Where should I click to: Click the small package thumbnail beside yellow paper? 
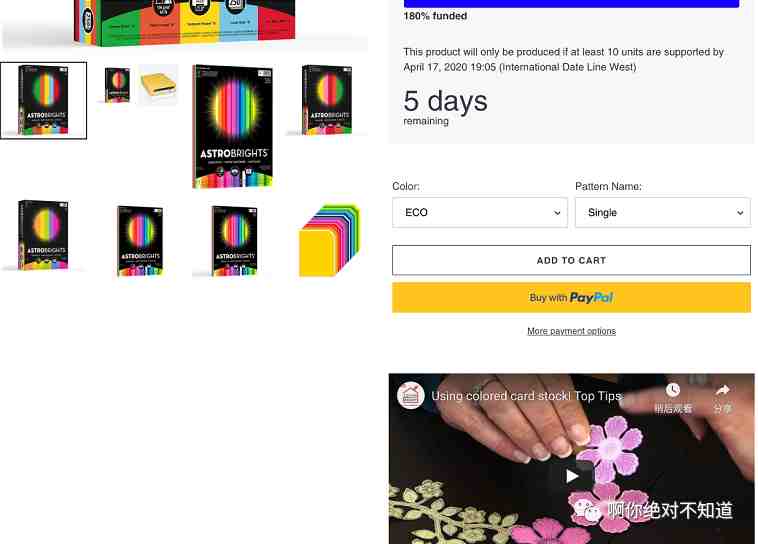click(x=117, y=85)
